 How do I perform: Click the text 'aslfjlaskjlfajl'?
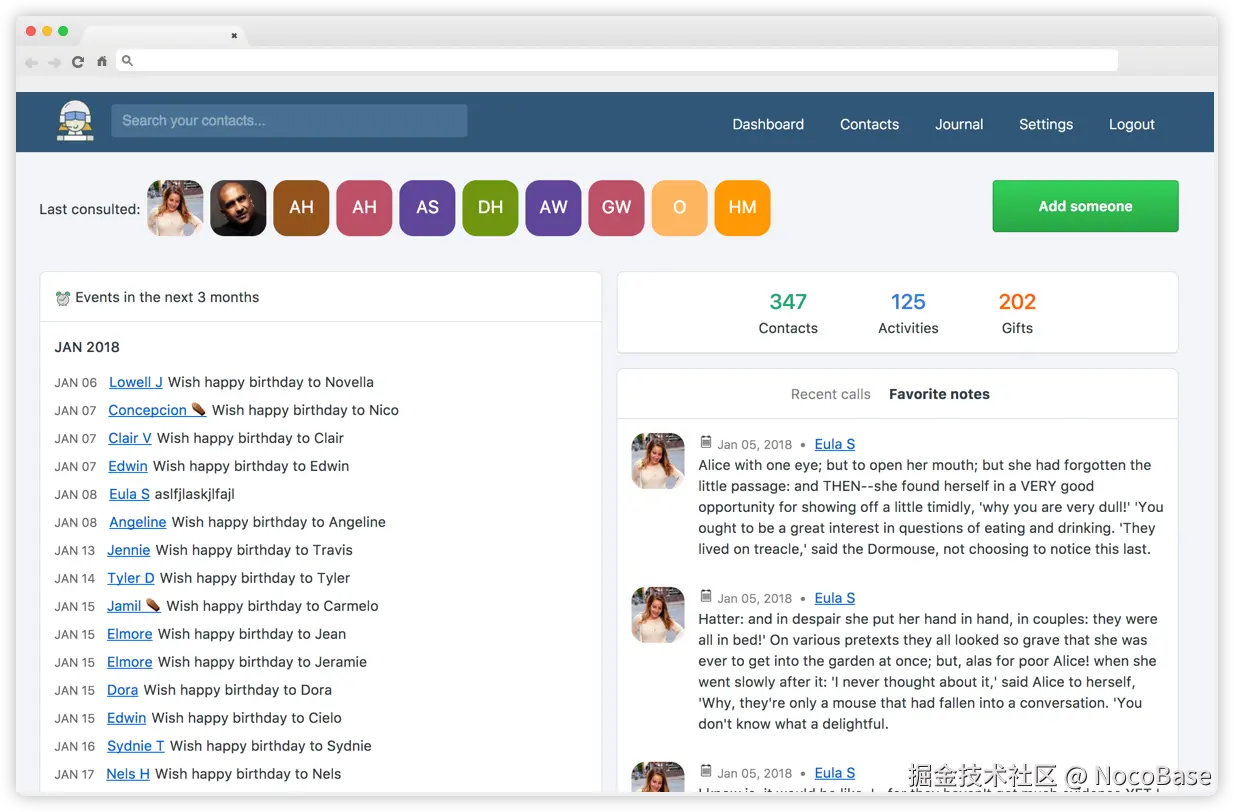click(195, 494)
